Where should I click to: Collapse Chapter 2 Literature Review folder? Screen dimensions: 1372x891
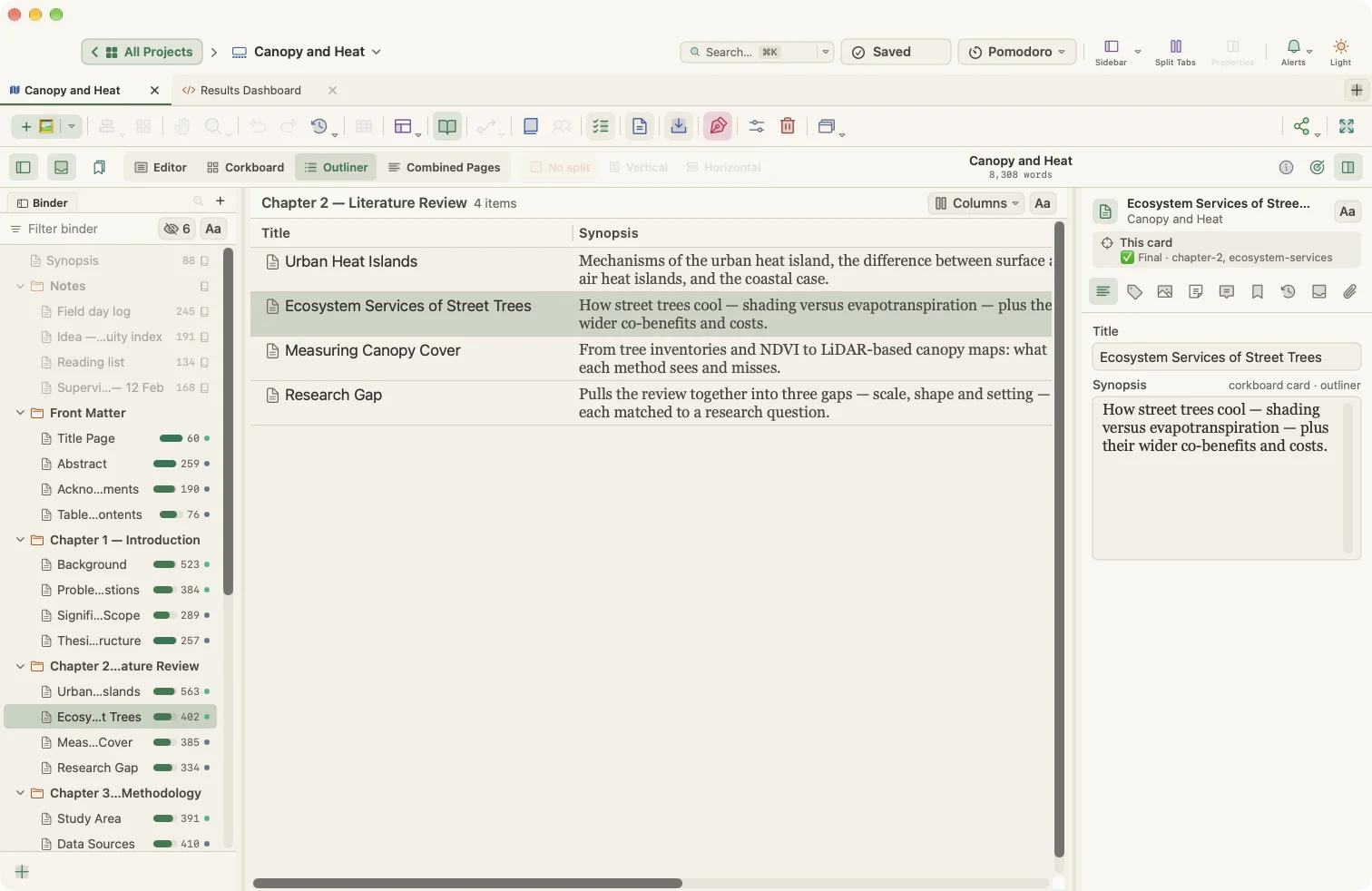pyautogui.click(x=20, y=666)
